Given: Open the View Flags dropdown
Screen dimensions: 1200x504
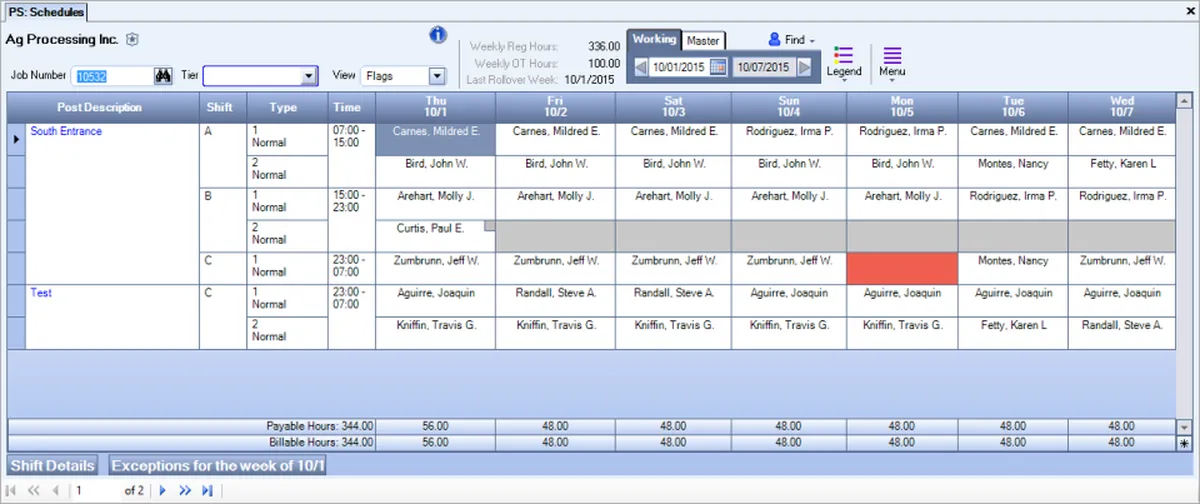Looking at the screenshot, I should click(436, 76).
